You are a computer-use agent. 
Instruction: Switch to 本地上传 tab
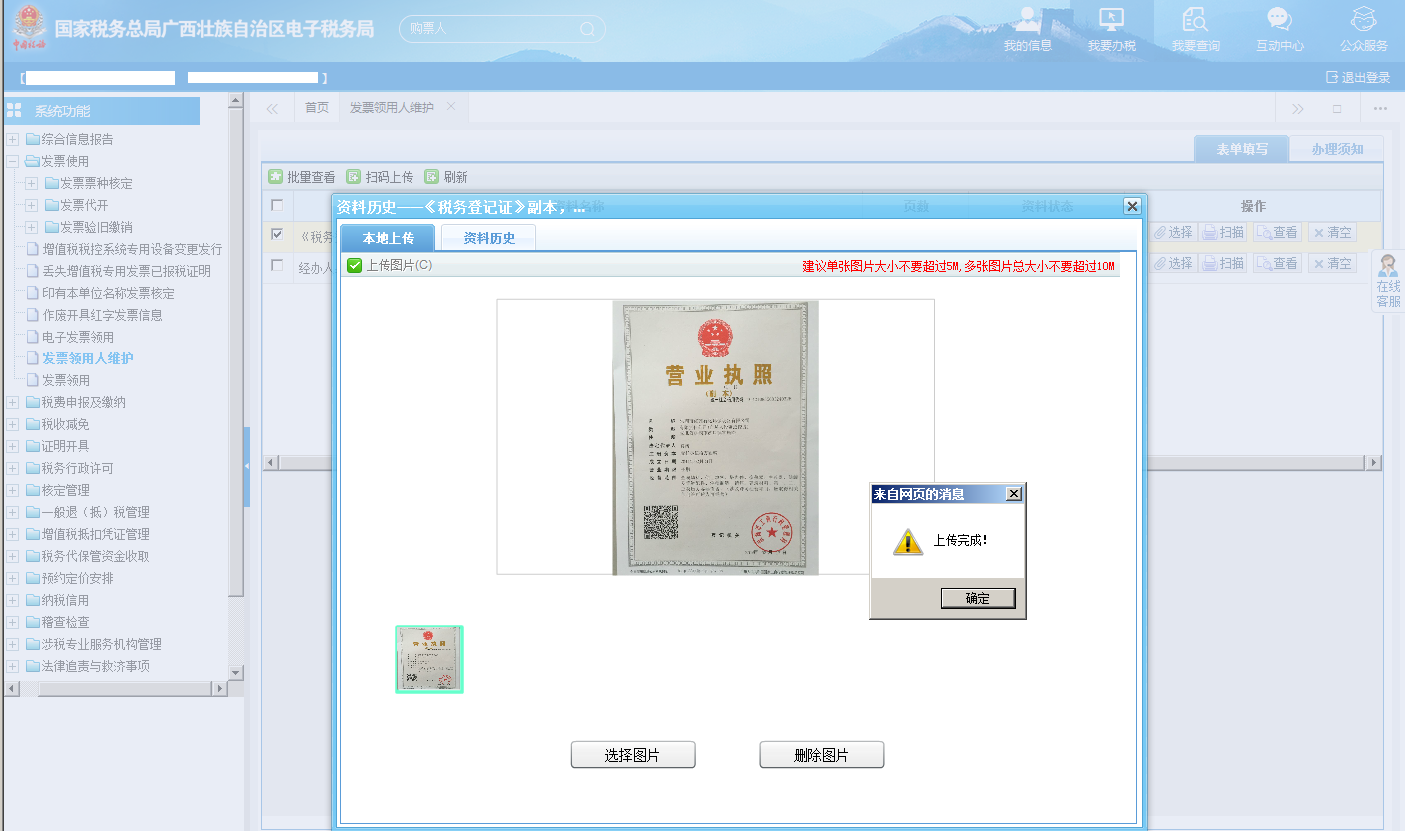point(388,238)
